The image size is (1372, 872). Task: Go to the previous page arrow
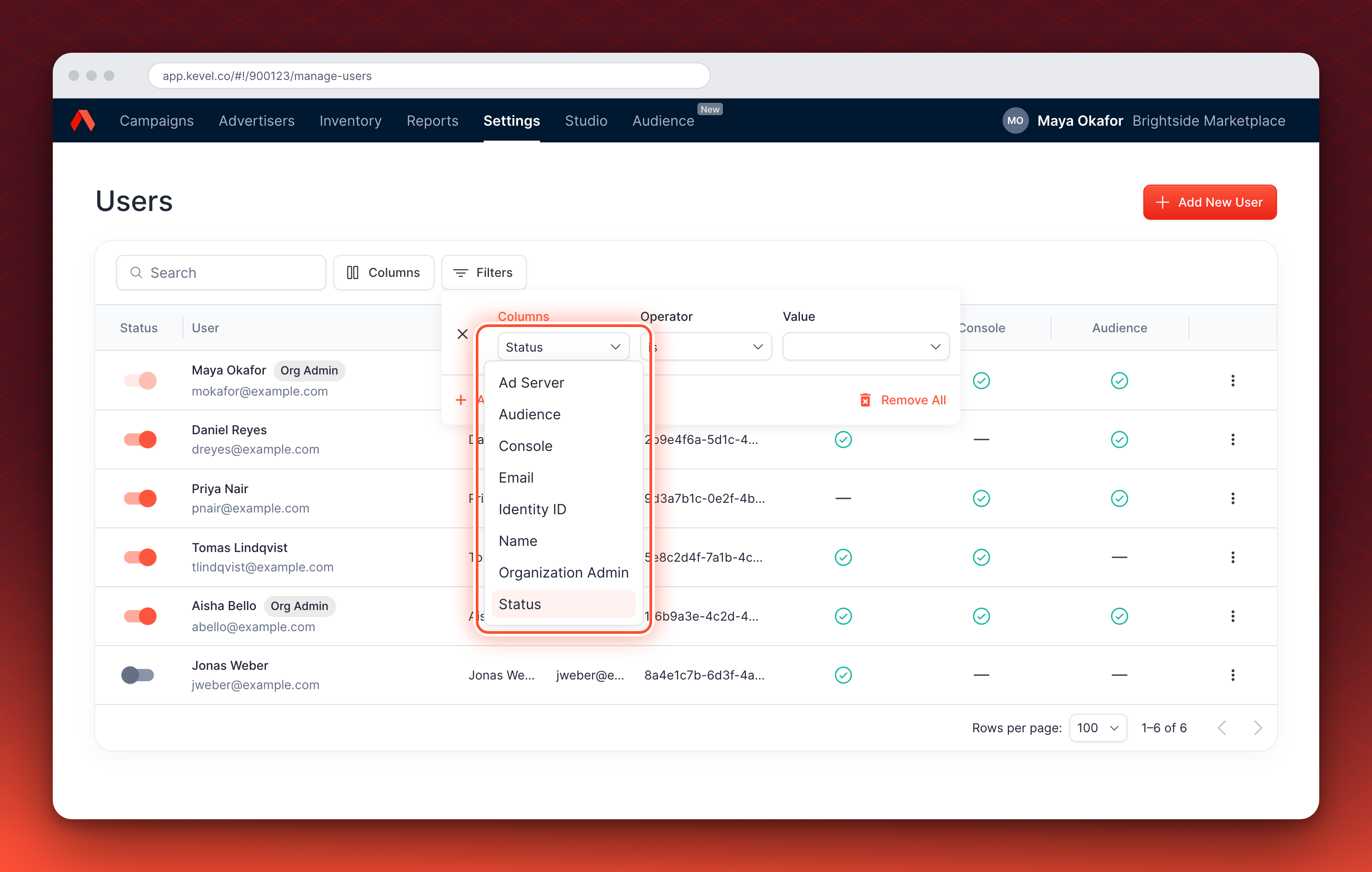click(x=1222, y=728)
